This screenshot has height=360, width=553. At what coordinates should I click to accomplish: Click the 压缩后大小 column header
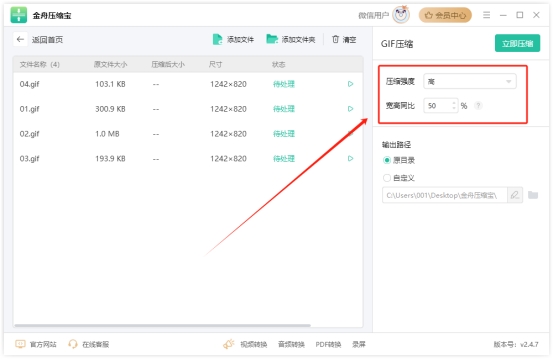point(168,65)
